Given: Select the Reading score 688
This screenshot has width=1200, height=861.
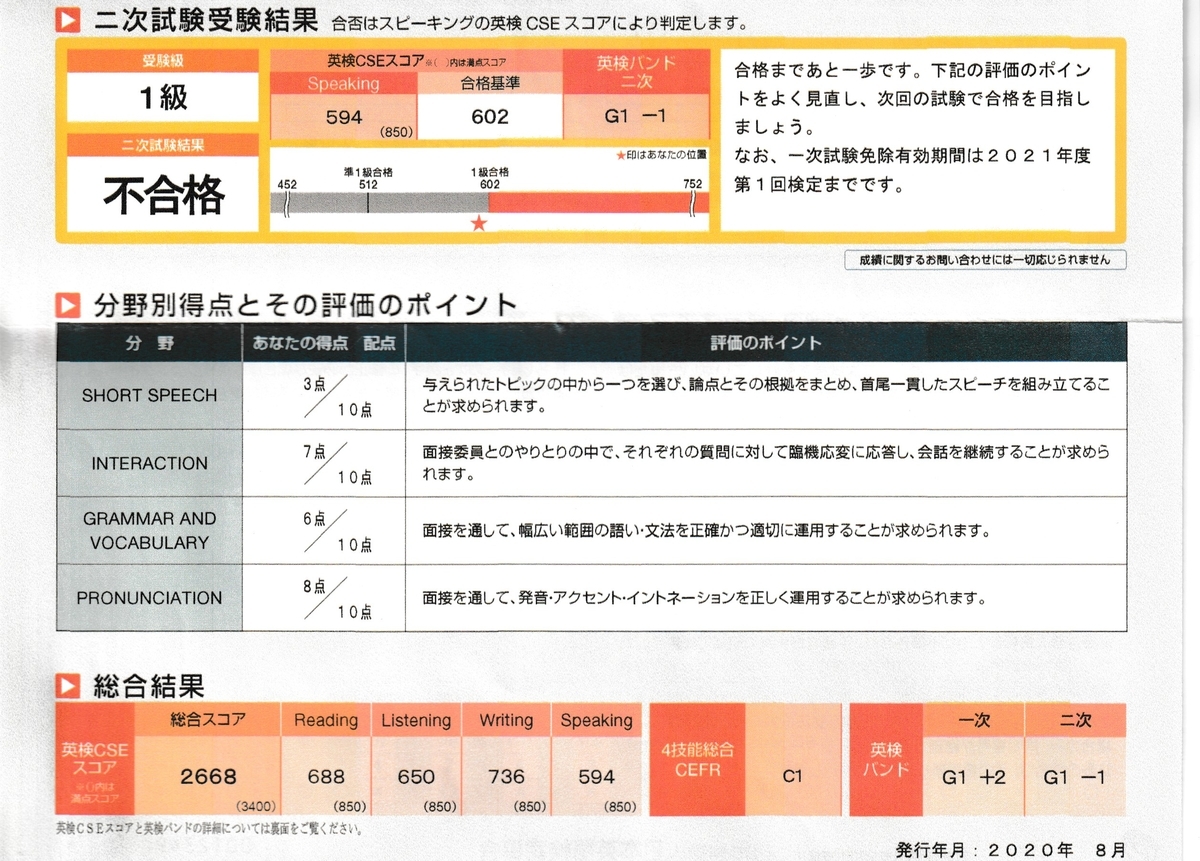Looking at the screenshot, I should click(x=326, y=776).
